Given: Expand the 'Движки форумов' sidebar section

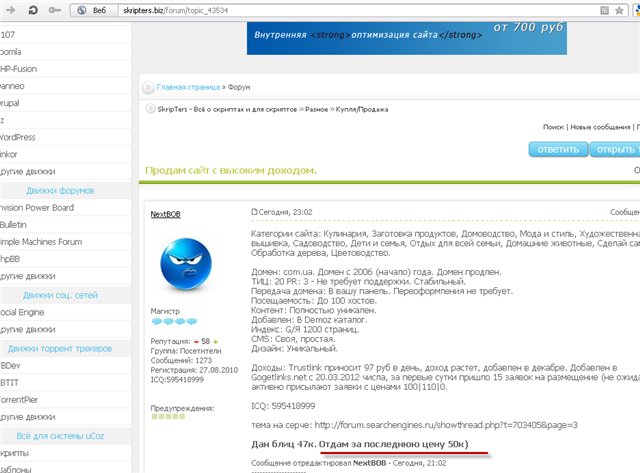Looking at the screenshot, I should coord(60,191).
